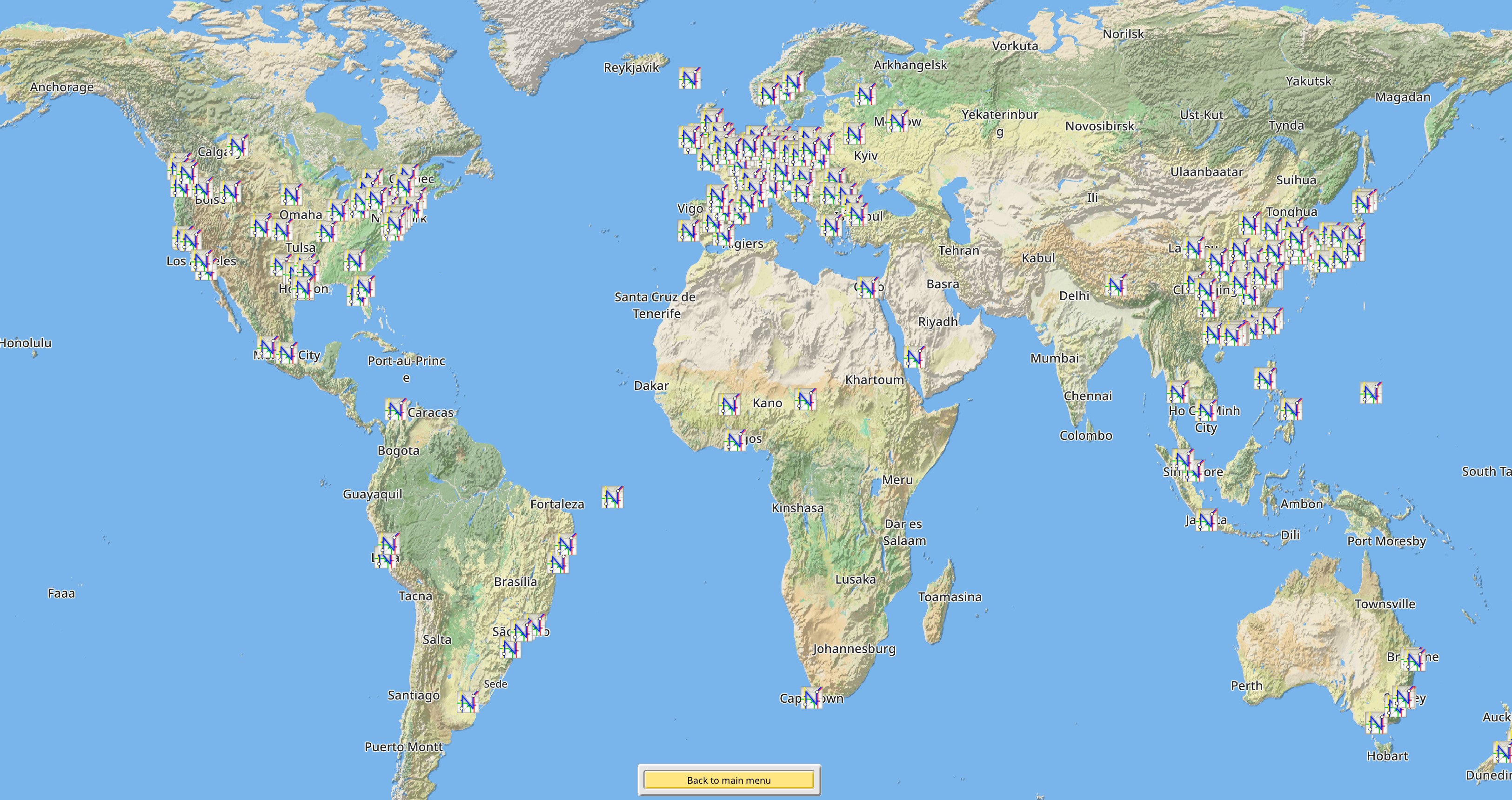
Task: Select the Red Sea coast marker below Riyadh
Action: (915, 357)
